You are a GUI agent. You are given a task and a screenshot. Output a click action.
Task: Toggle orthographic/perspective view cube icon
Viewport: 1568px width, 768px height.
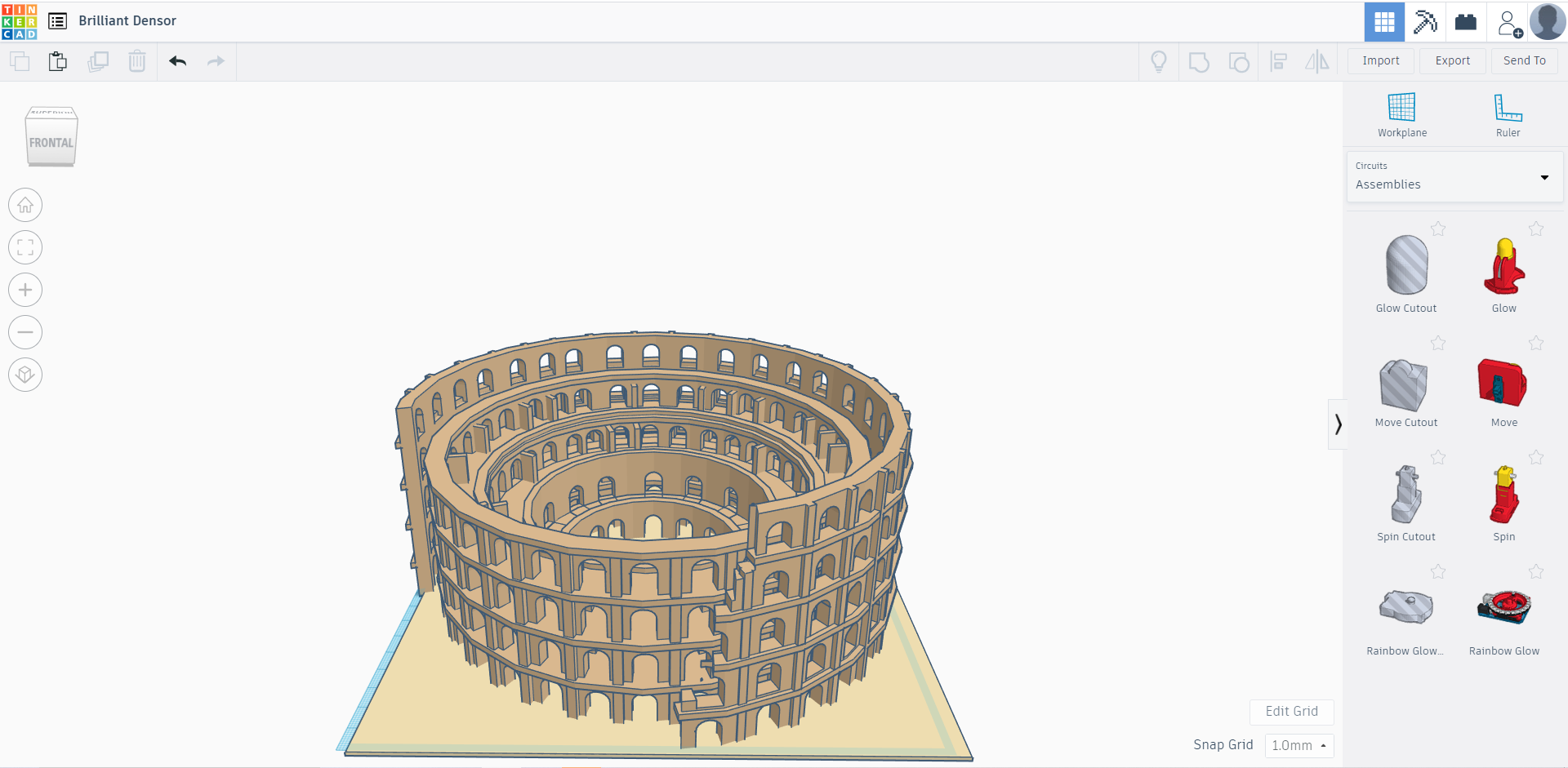(x=25, y=375)
